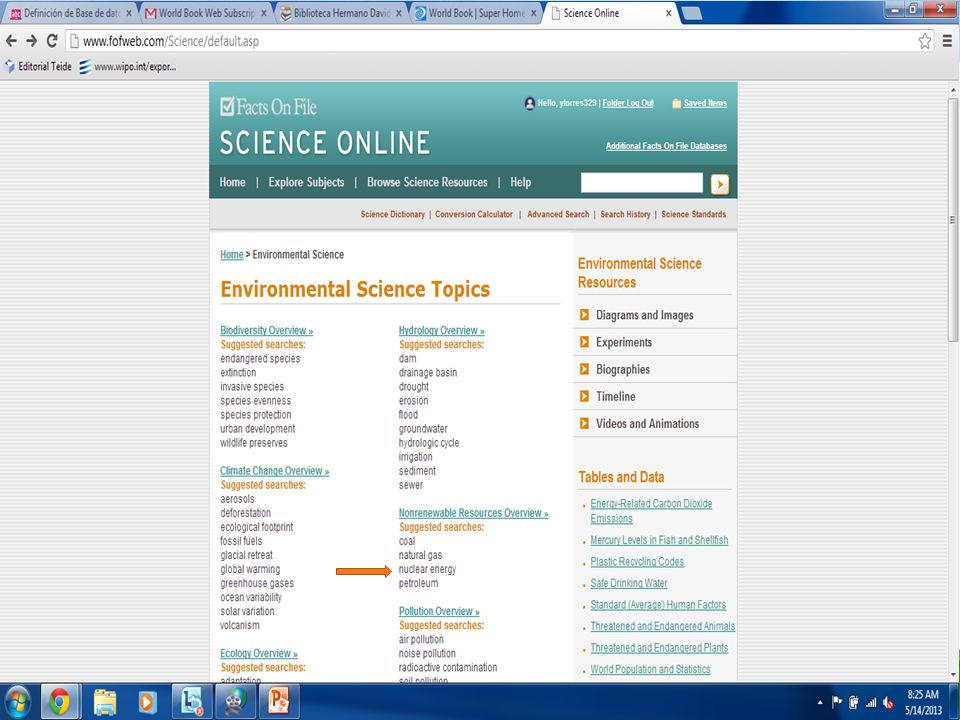Open World Population and Statistics link
Screen dimensions: 960x720
[650, 669]
